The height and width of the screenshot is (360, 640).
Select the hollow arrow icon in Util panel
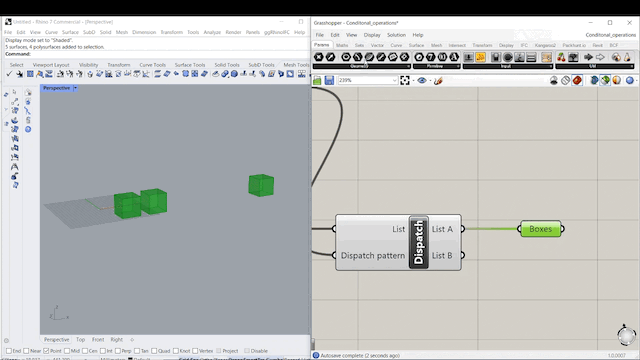[x=600, y=57]
